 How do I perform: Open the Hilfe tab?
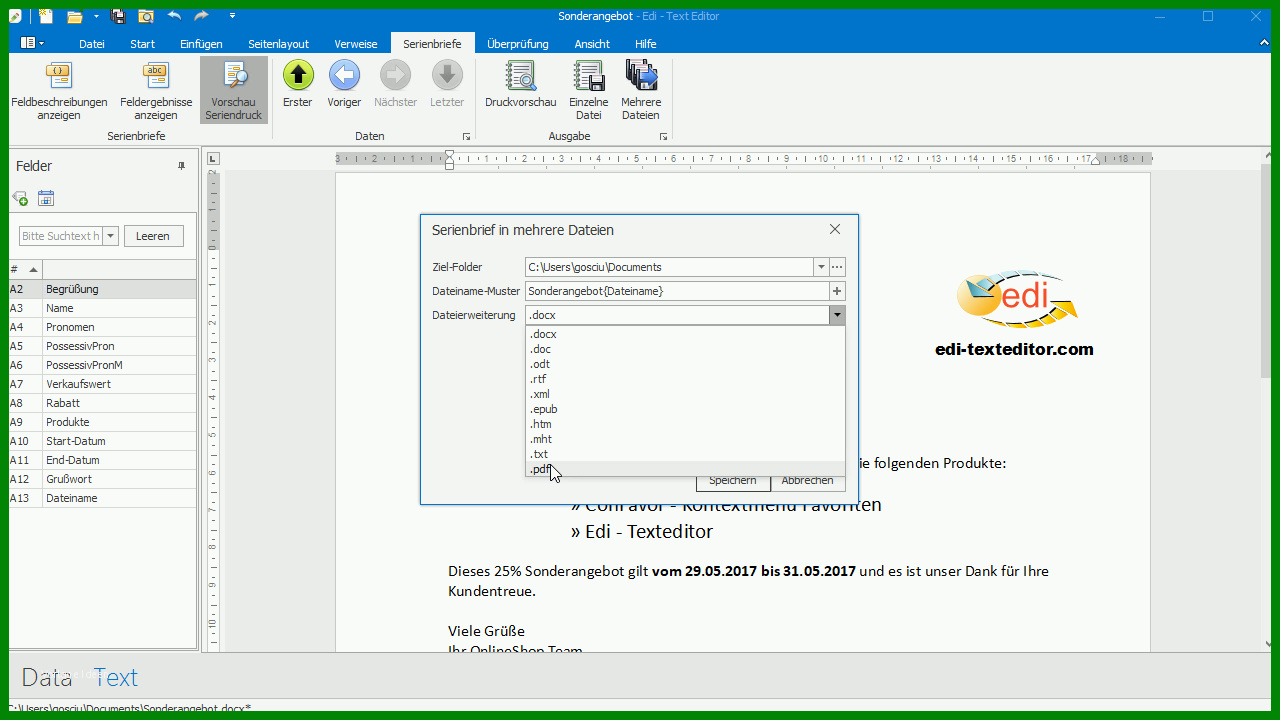(646, 44)
